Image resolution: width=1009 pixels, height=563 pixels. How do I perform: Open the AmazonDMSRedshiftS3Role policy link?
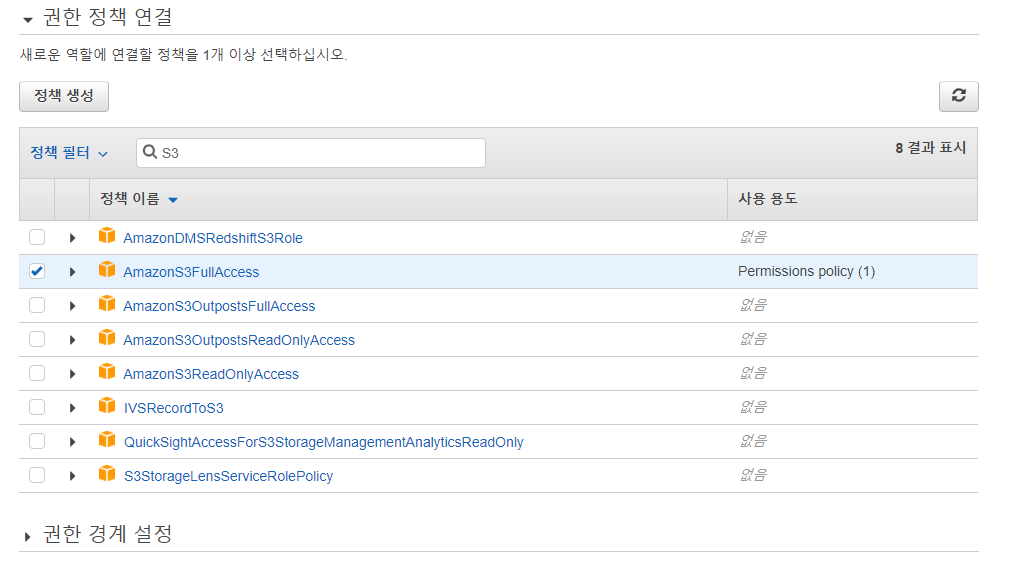click(x=213, y=238)
